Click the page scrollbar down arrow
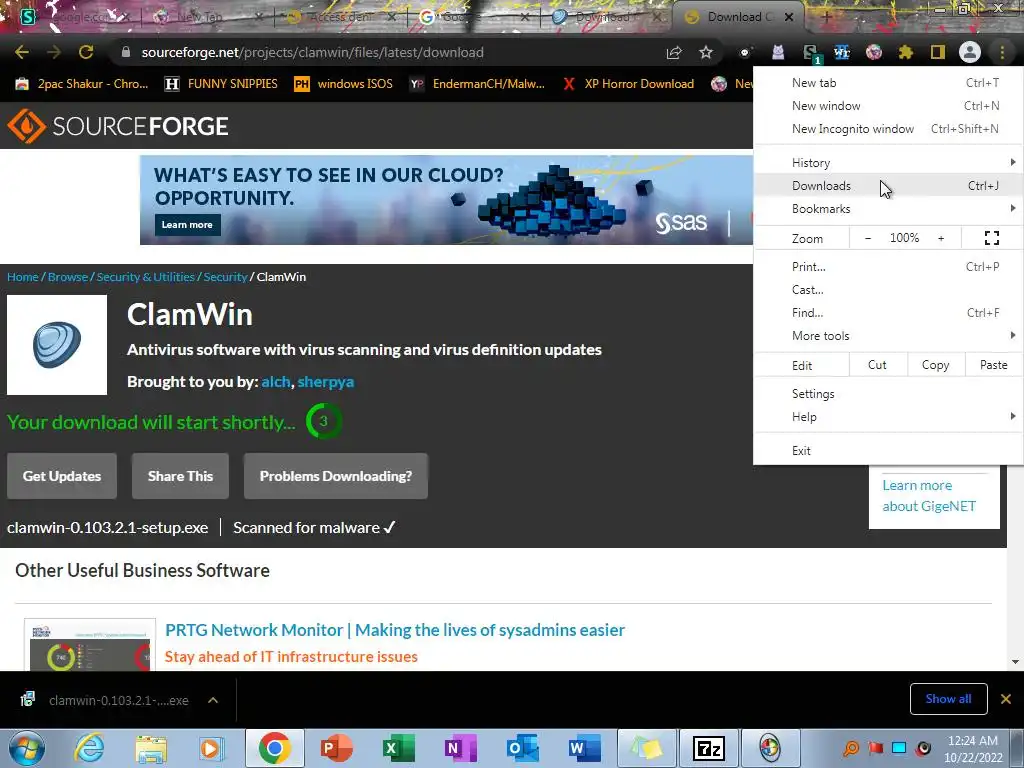The width and height of the screenshot is (1024, 768). tap(1015, 662)
